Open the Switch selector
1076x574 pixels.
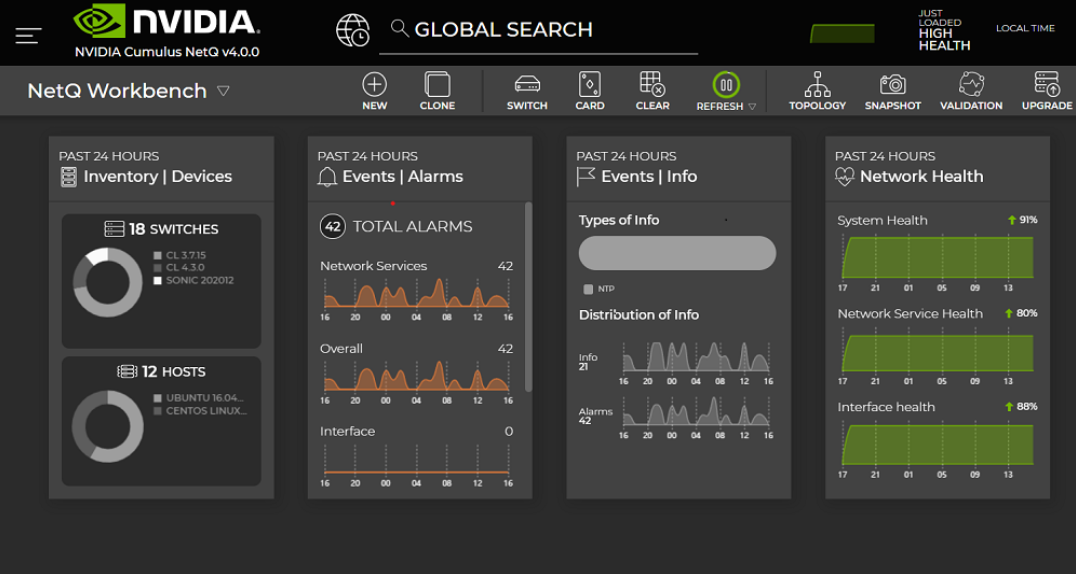tap(527, 92)
